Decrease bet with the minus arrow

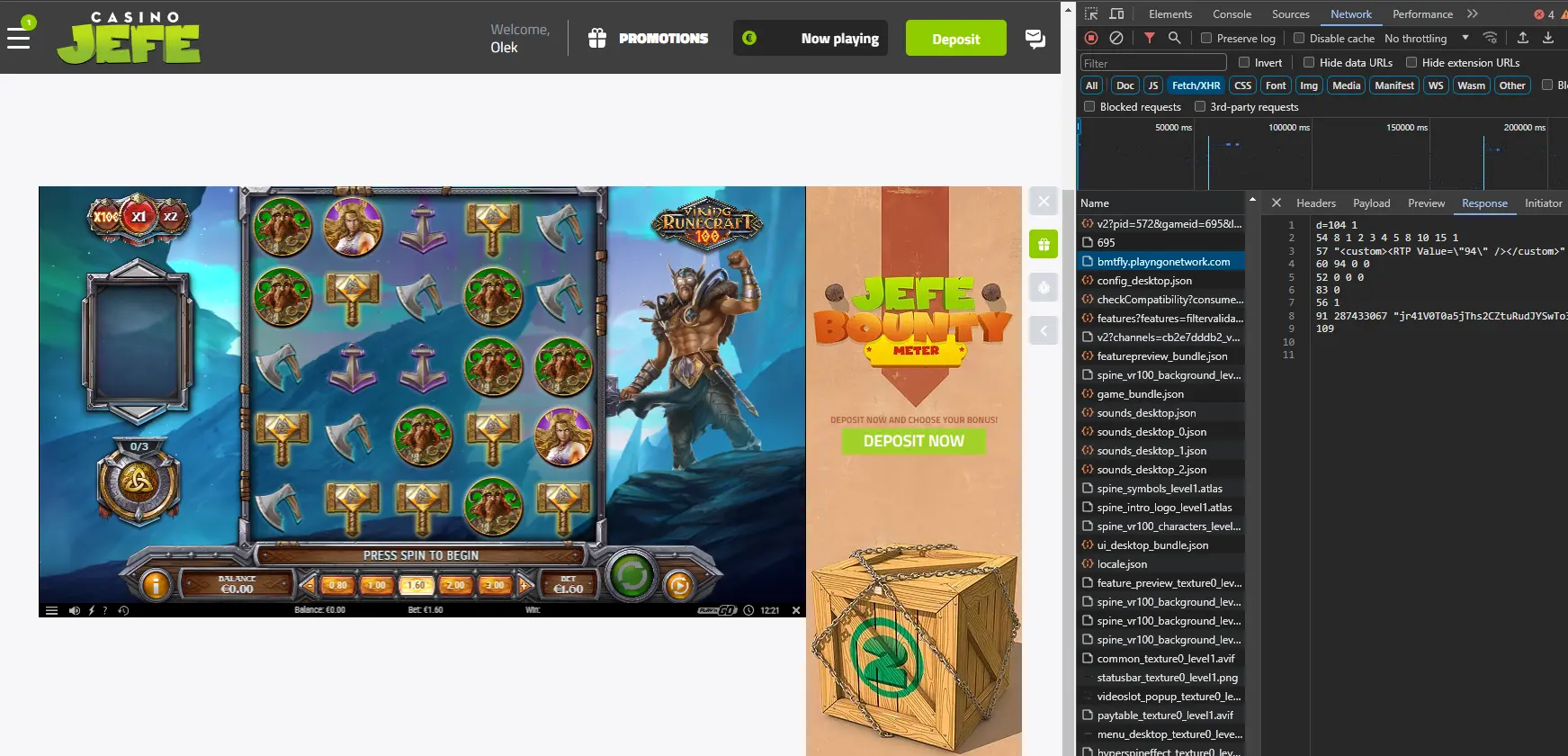309,585
